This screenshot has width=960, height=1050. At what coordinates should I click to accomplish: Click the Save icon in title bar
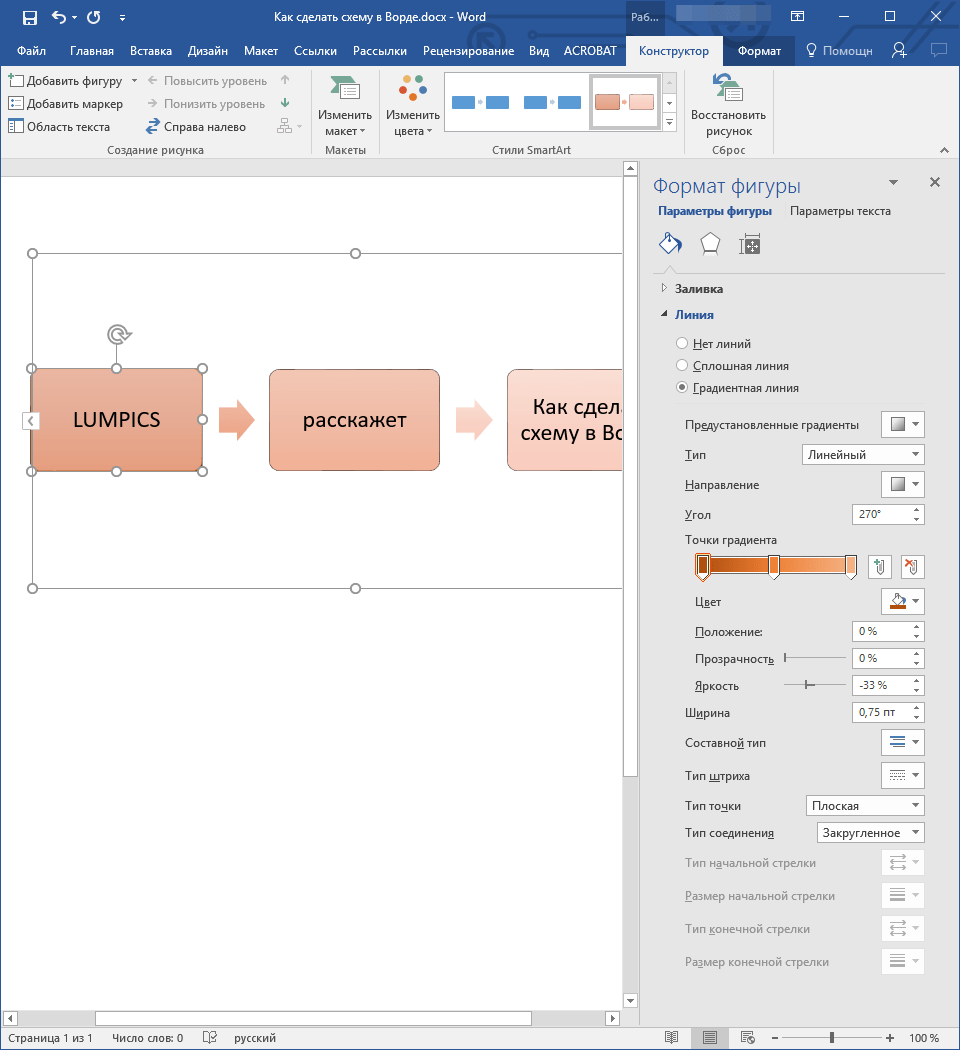click(x=29, y=17)
